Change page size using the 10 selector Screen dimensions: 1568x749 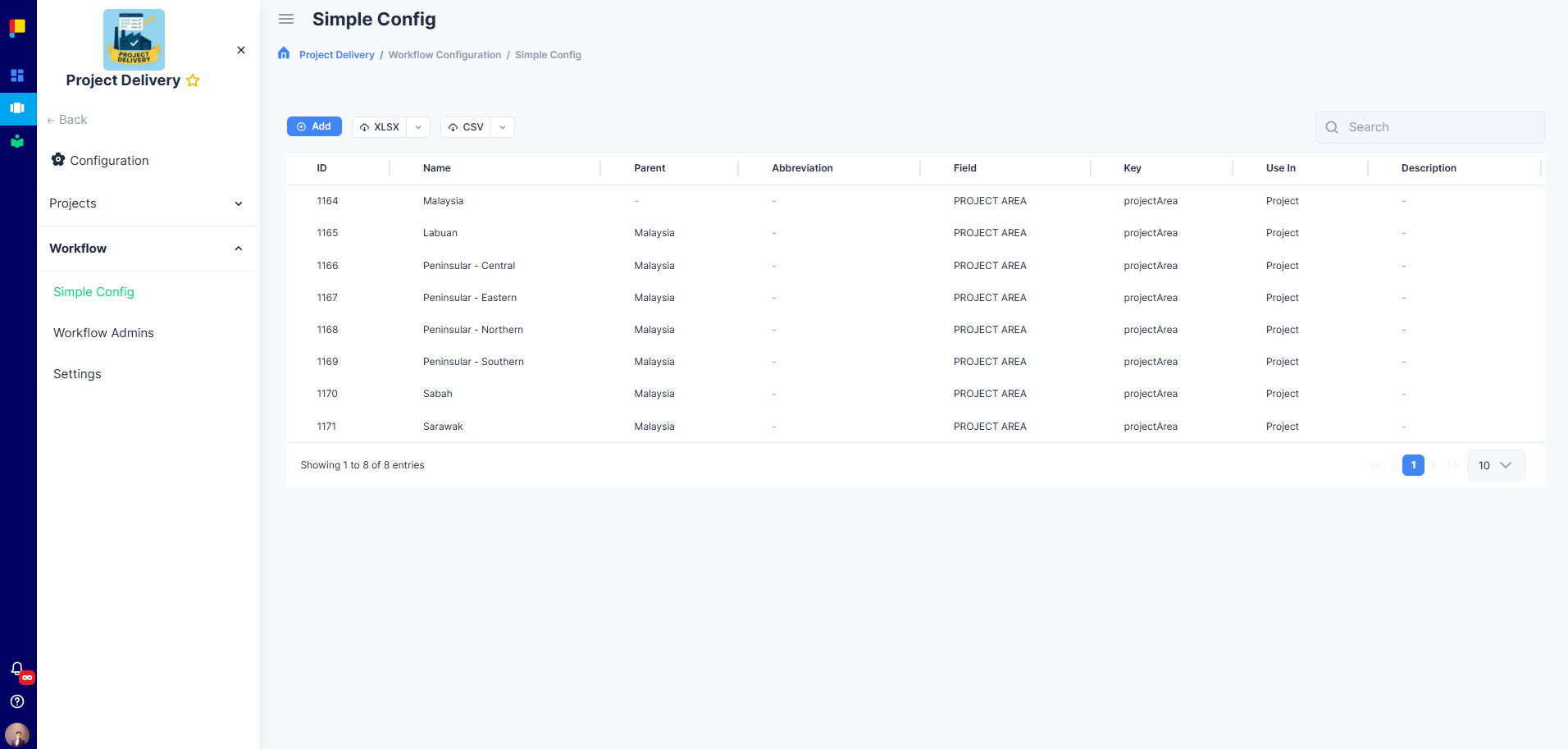pos(1495,464)
